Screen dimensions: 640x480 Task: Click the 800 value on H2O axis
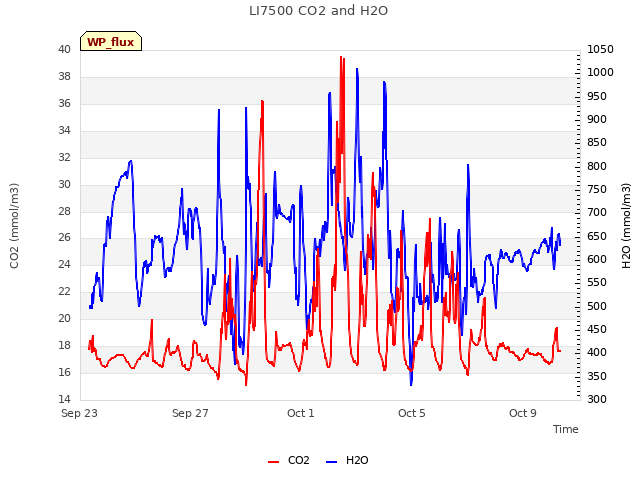click(x=597, y=166)
